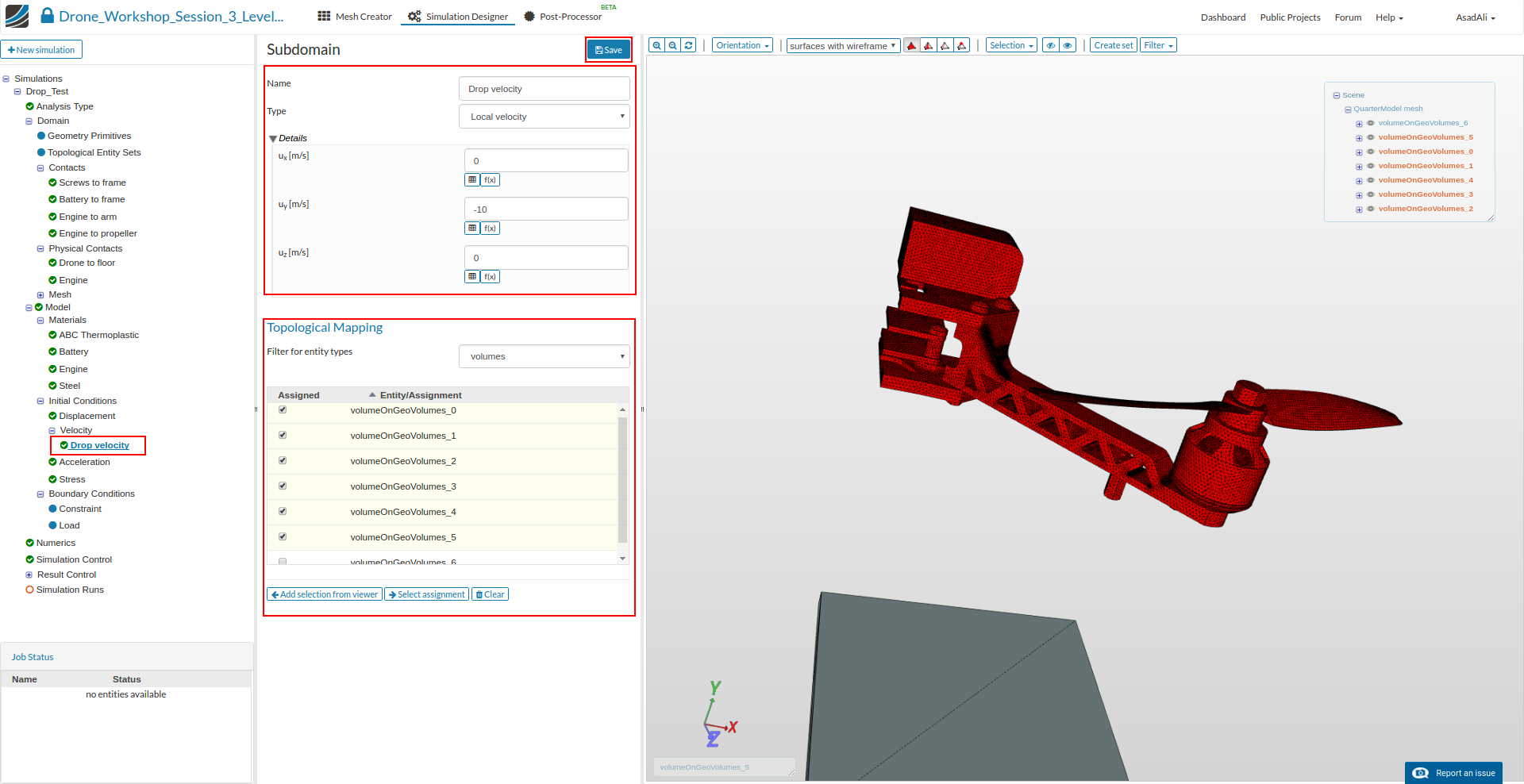Zoom out of the 3D viewer

673,45
